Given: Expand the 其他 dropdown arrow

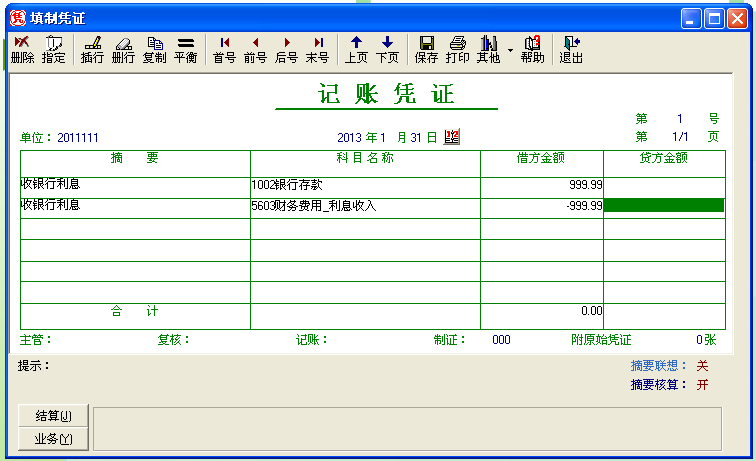Looking at the screenshot, I should pyautogui.click(x=510, y=49).
